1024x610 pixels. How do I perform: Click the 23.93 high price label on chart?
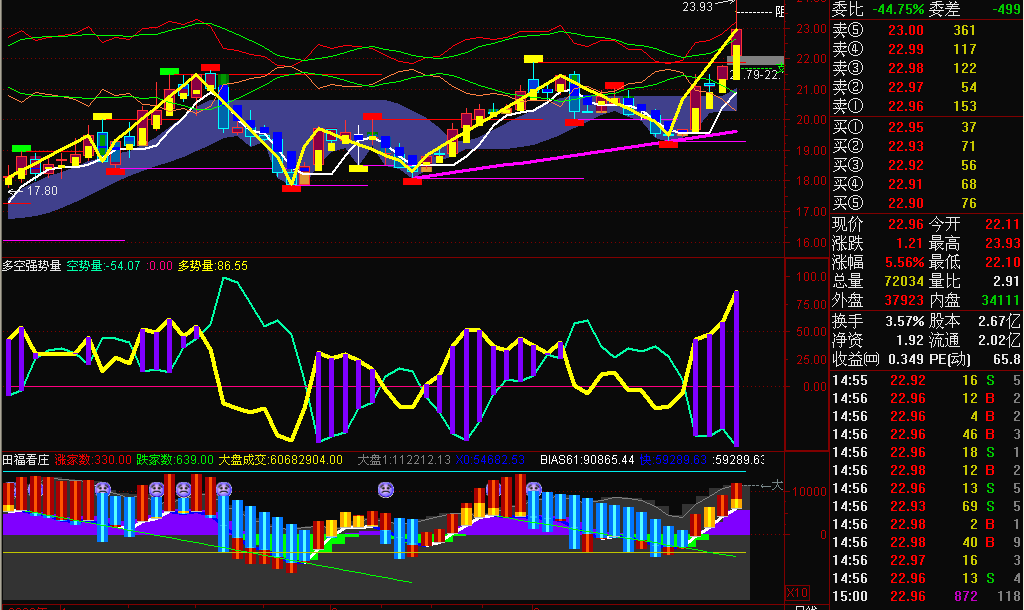(697, 7)
